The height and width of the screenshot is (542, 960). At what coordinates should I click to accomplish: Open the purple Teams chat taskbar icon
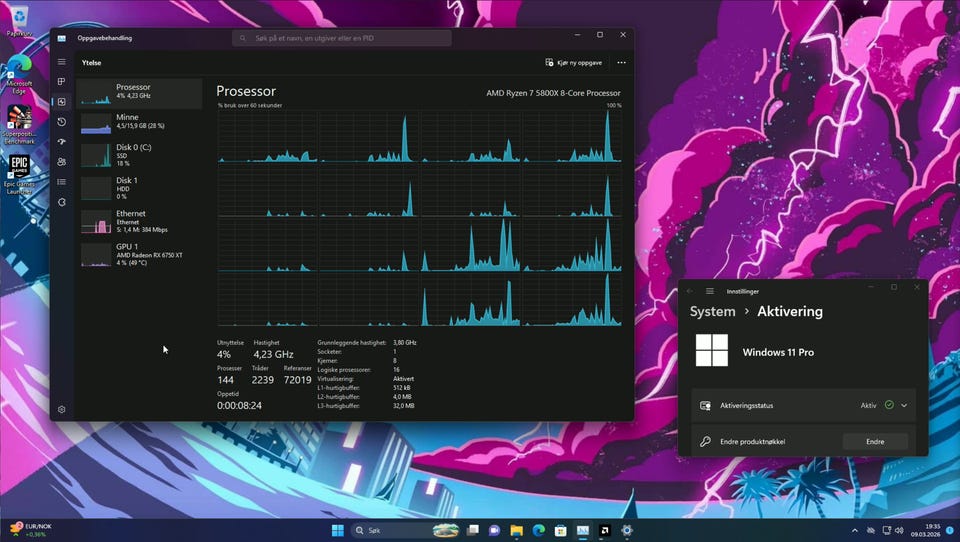point(495,530)
